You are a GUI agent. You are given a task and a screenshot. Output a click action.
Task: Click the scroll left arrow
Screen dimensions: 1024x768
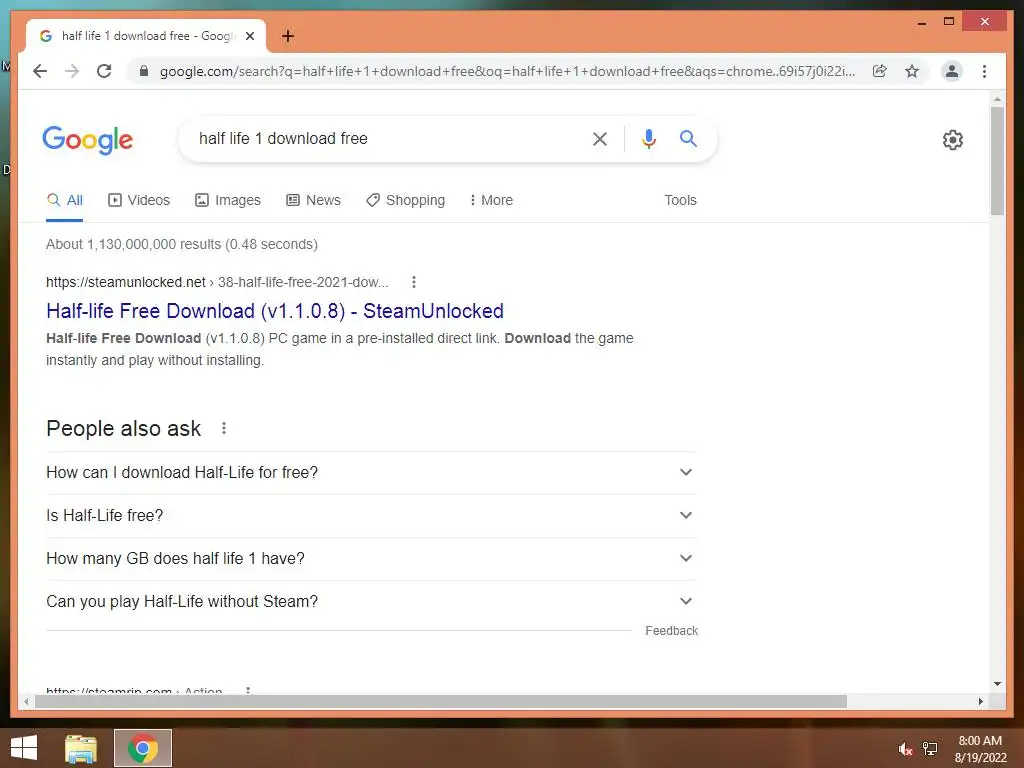tap(26, 701)
